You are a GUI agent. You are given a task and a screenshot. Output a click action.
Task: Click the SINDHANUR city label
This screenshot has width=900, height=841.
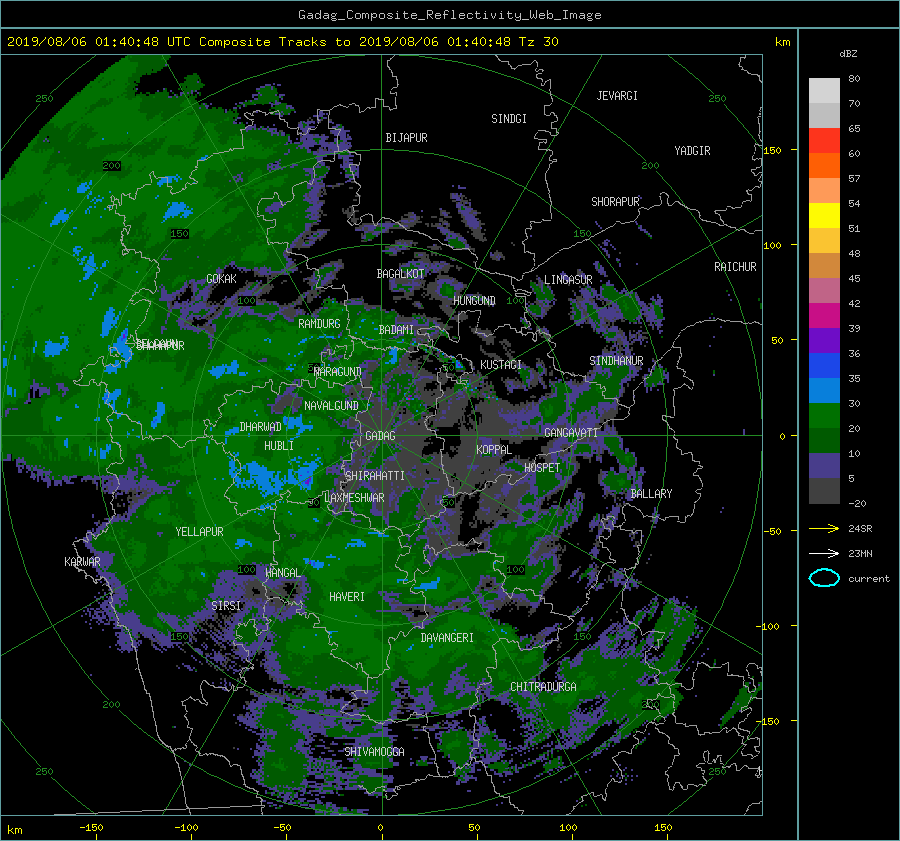point(616,361)
